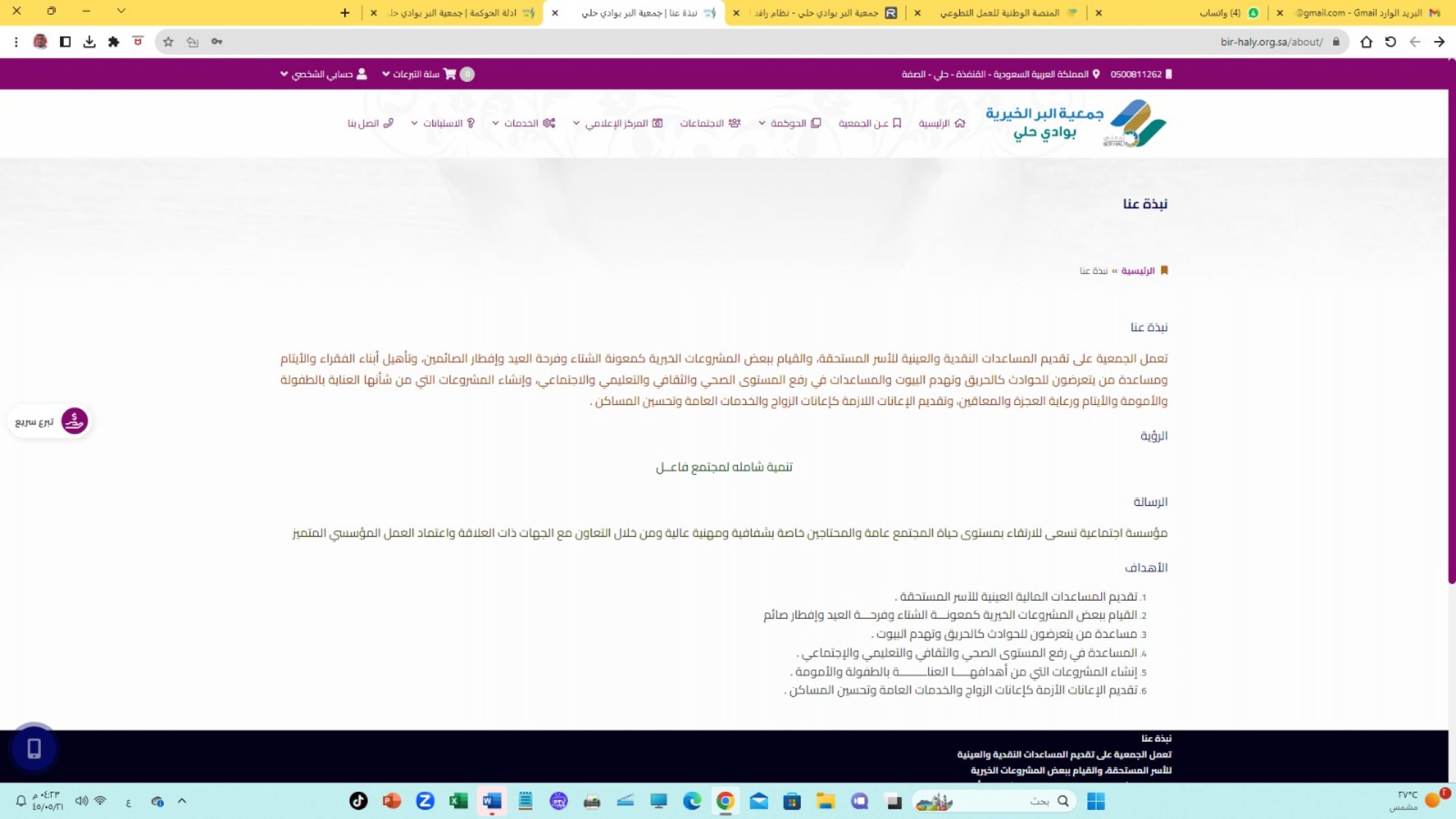The image size is (1456, 819).
Task: Open PowerPoint from the taskbar
Action: [x=391, y=801]
